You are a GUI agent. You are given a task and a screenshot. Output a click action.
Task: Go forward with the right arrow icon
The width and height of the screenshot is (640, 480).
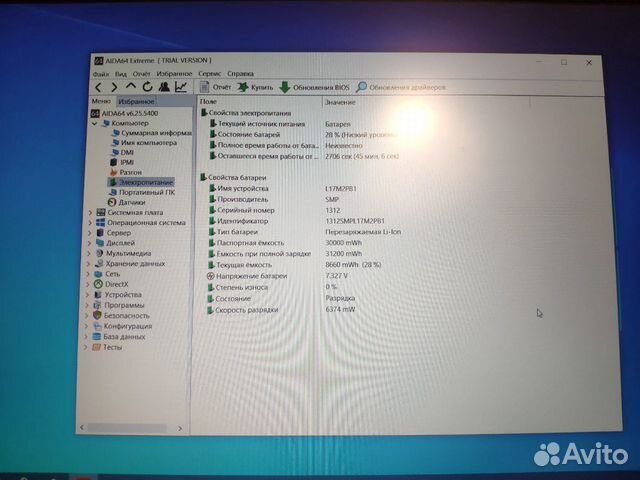[114, 87]
